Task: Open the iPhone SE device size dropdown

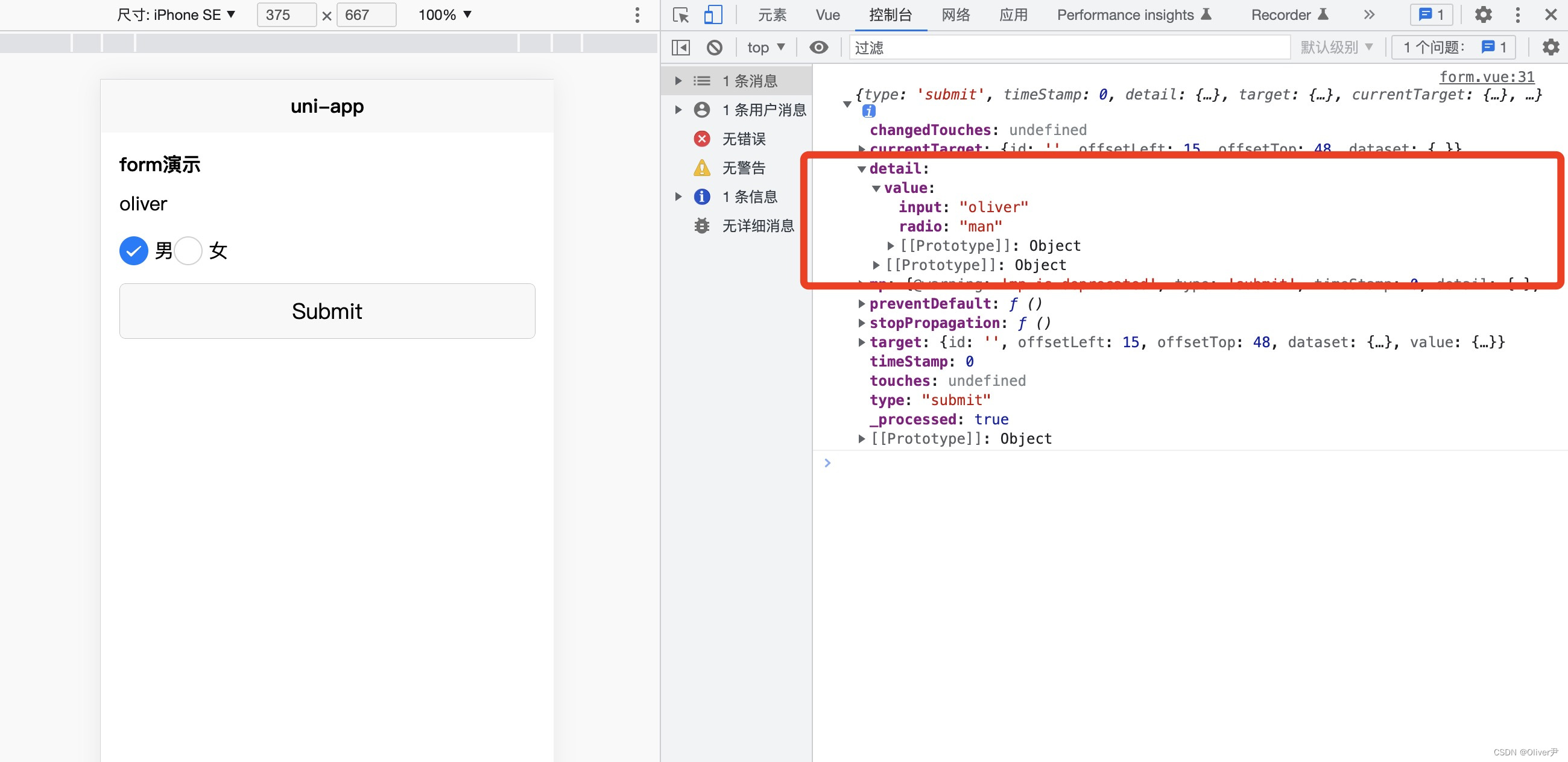Action: 176,14
